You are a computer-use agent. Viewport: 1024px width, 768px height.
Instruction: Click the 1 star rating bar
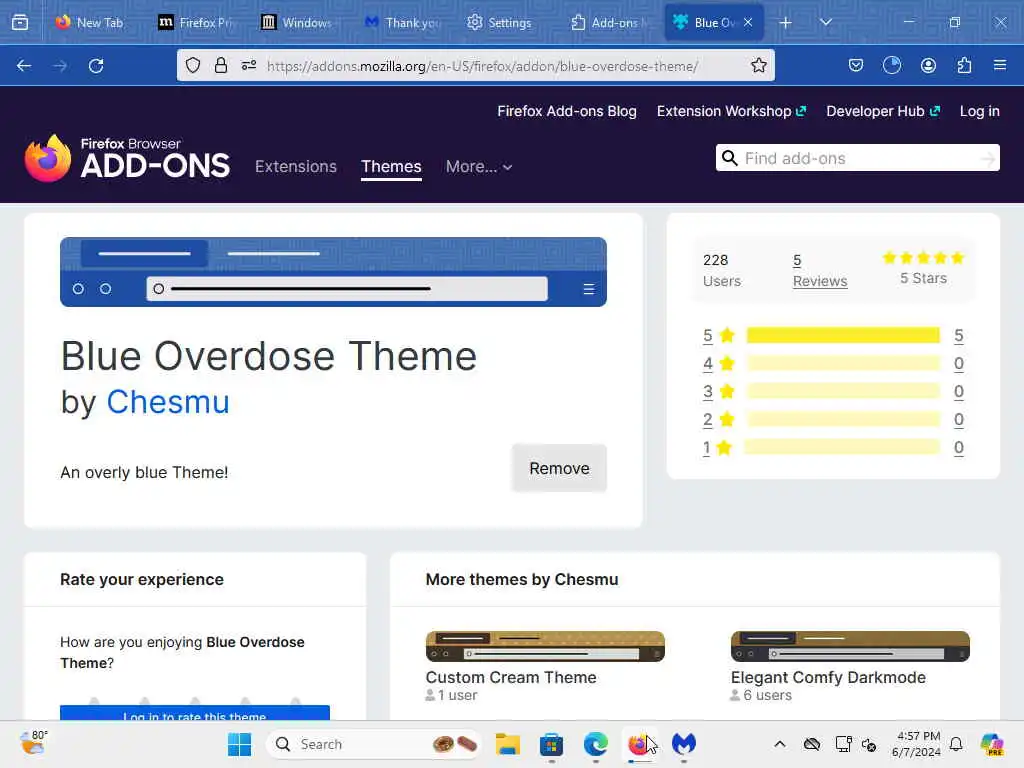click(842, 447)
